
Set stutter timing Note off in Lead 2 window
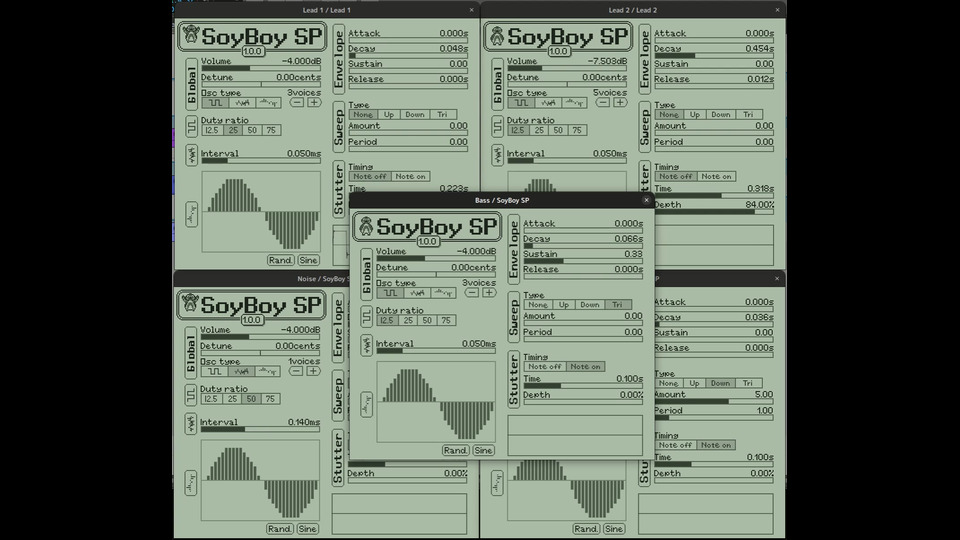coord(676,176)
